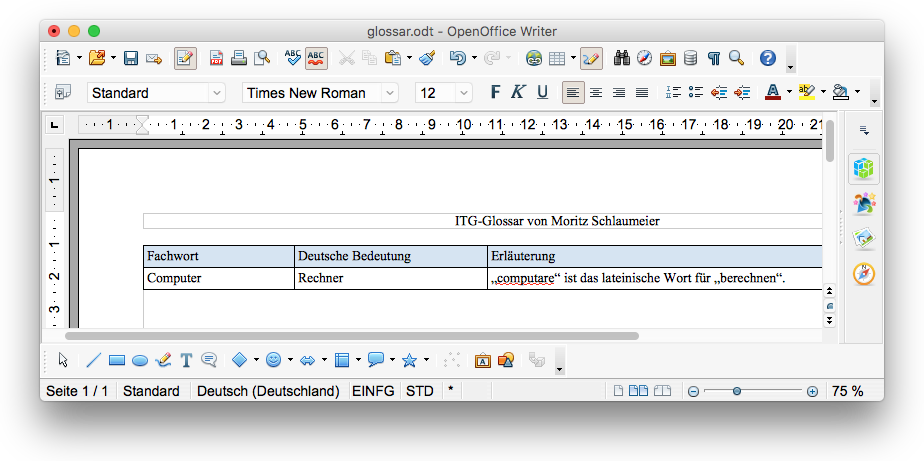The width and height of the screenshot is (924, 461).
Task: Toggle bold formatting
Action: coord(494,92)
